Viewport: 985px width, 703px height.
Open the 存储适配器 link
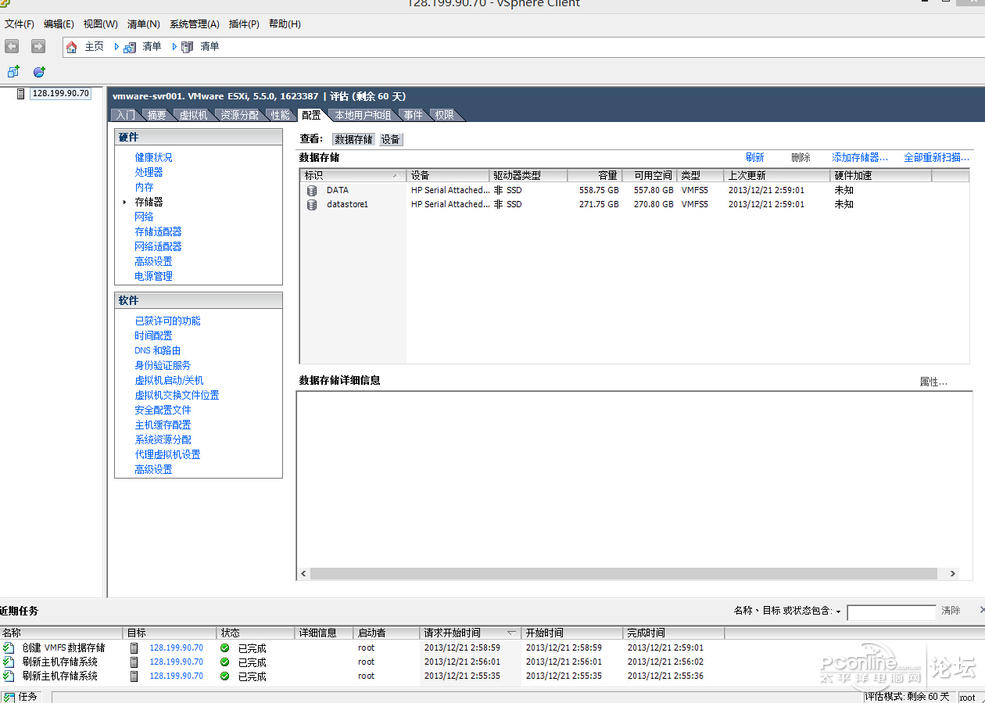pyautogui.click(x=158, y=232)
